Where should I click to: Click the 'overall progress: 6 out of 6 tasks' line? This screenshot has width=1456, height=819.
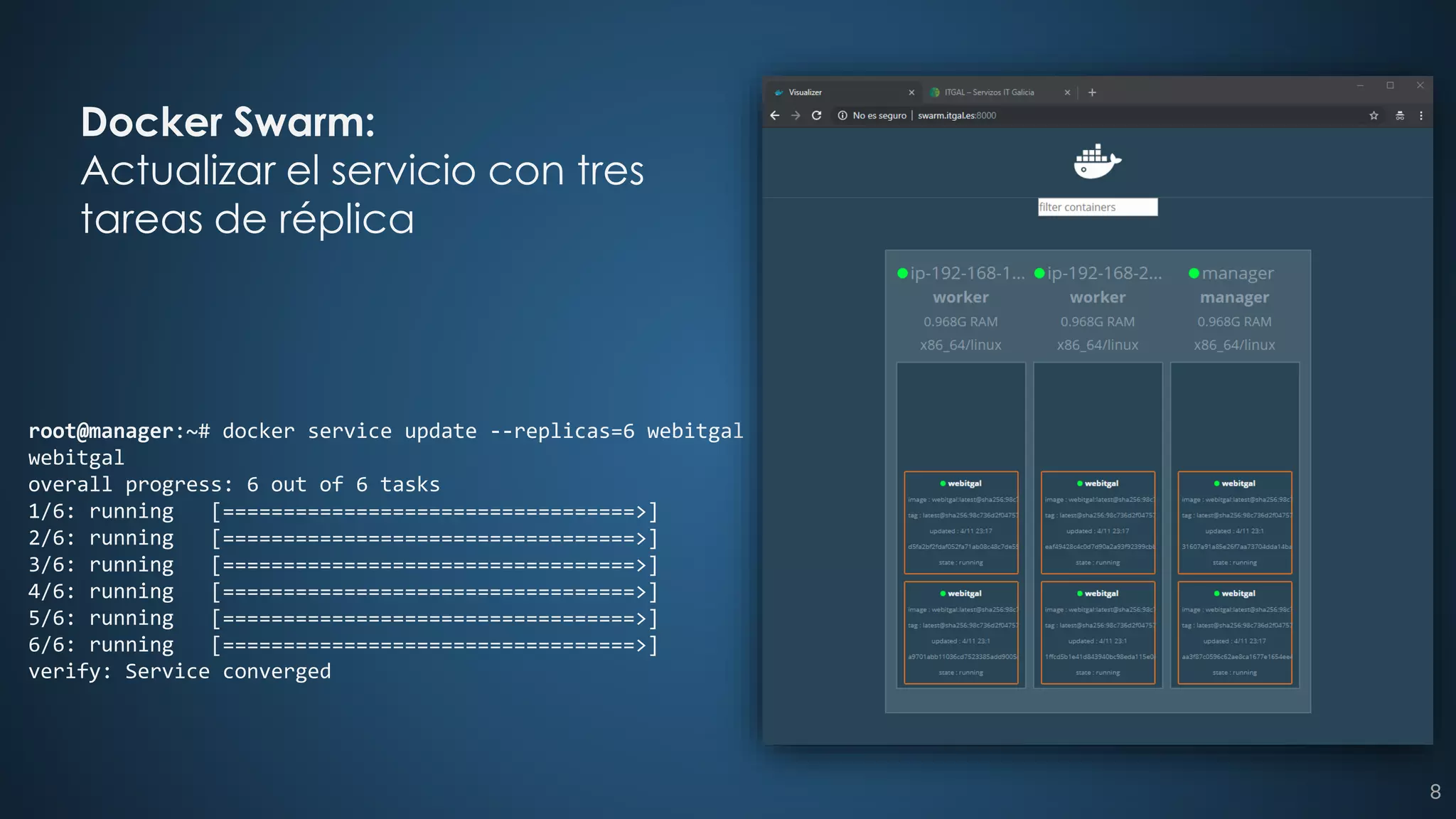coord(234,484)
